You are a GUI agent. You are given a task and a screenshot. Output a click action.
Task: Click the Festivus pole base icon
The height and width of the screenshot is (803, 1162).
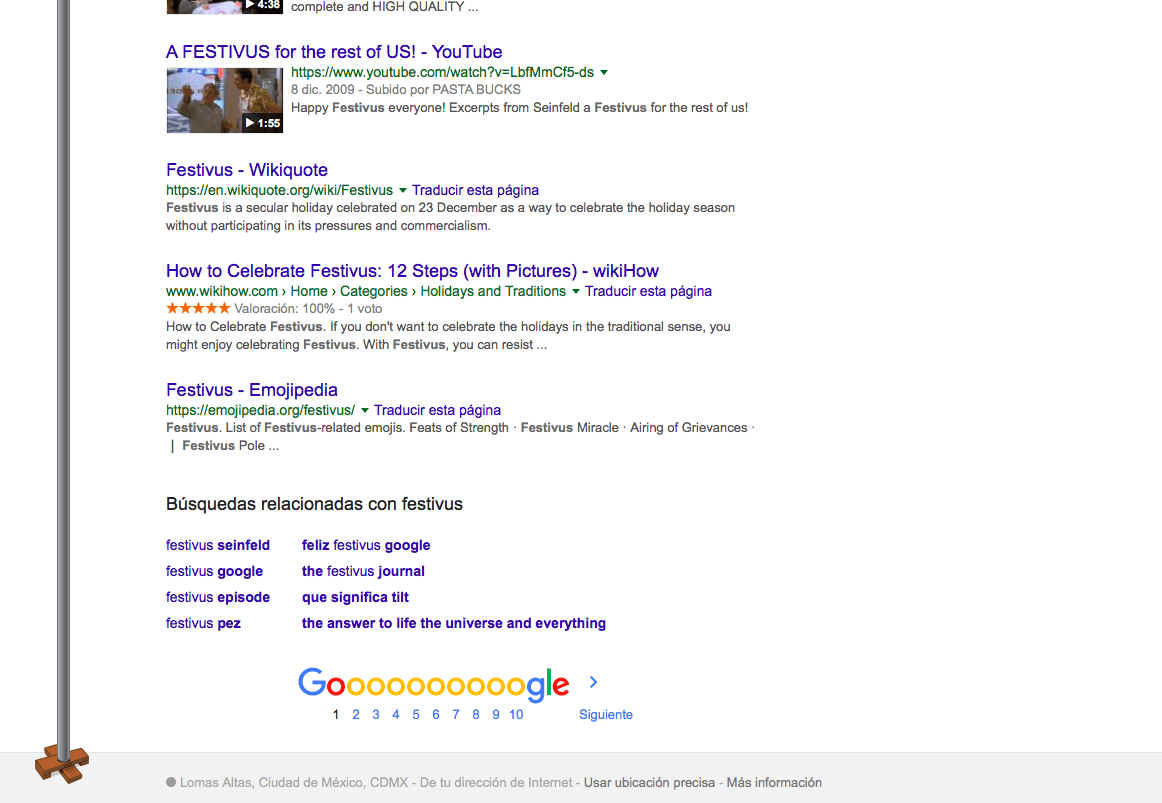pos(62,765)
